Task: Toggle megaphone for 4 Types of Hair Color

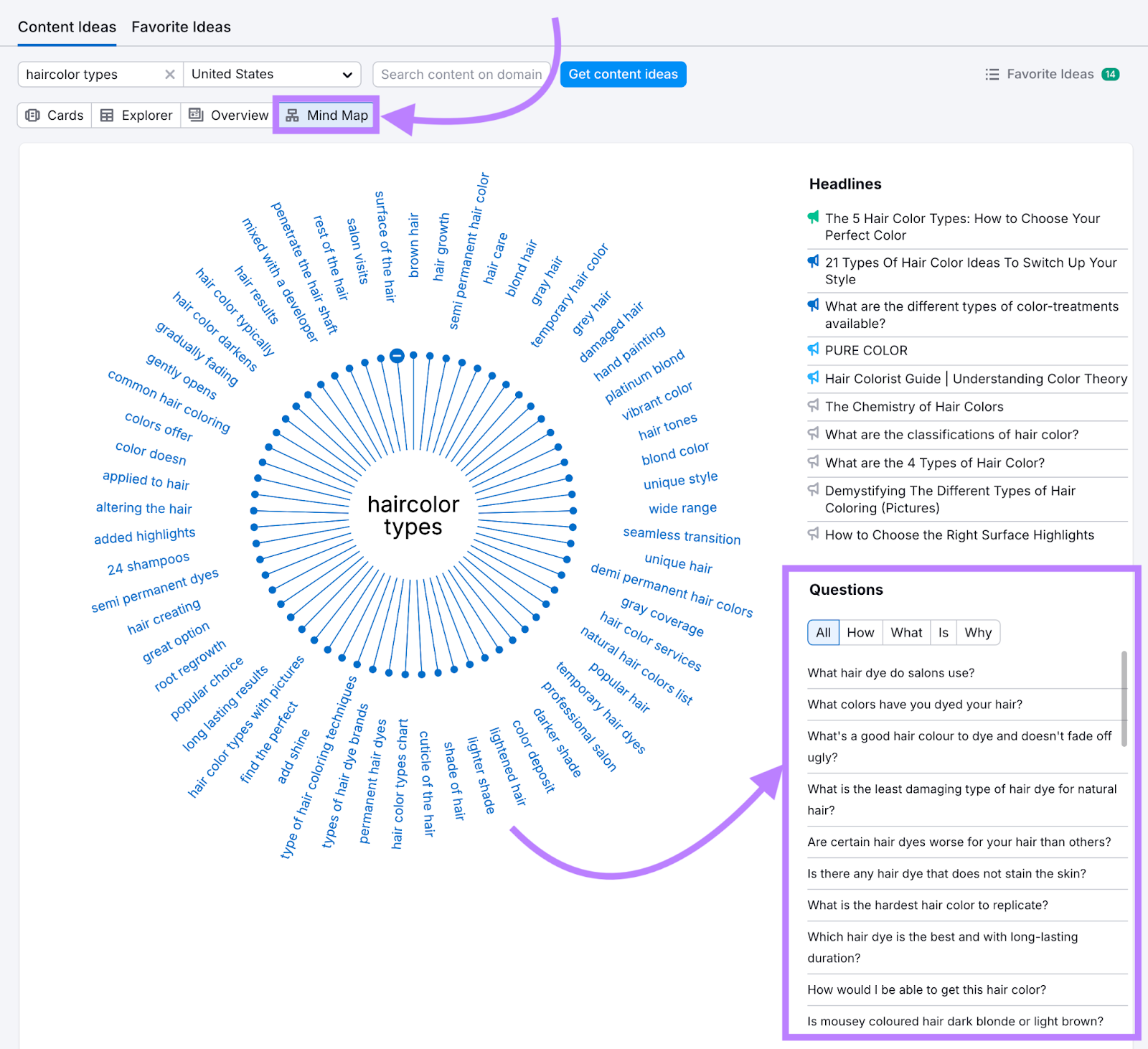Action: click(x=813, y=462)
